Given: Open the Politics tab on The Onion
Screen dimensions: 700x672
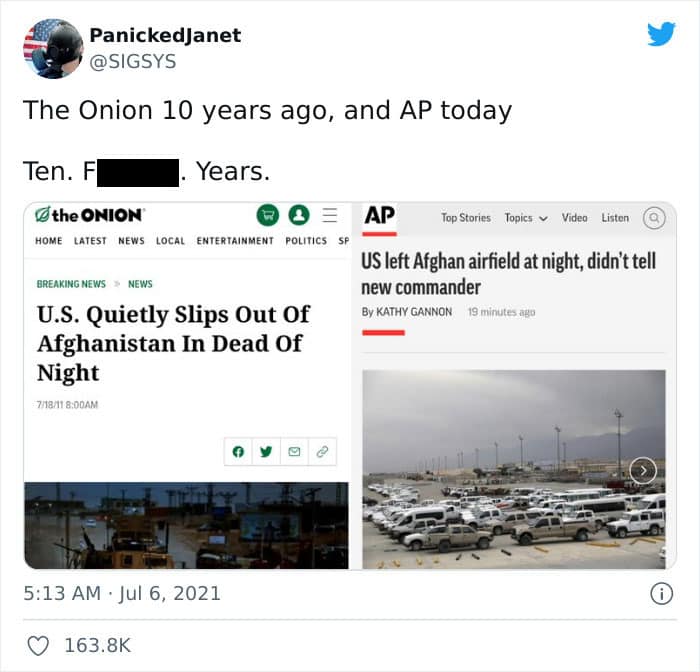Looking at the screenshot, I should click(x=306, y=241).
